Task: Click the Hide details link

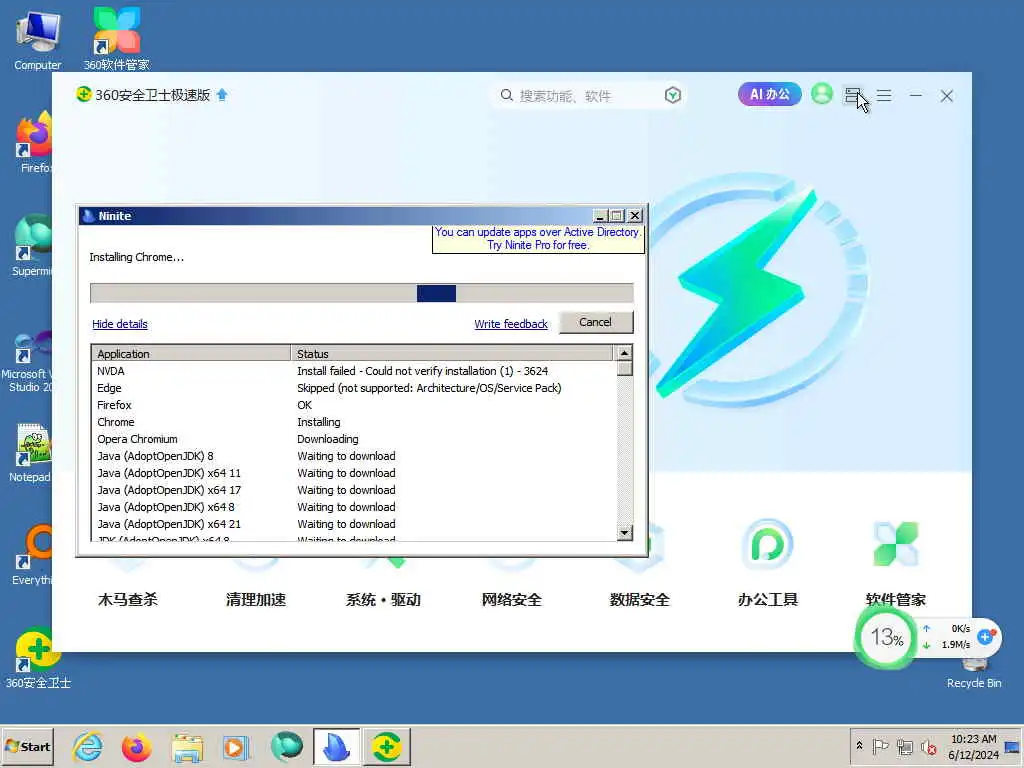Action: click(120, 324)
